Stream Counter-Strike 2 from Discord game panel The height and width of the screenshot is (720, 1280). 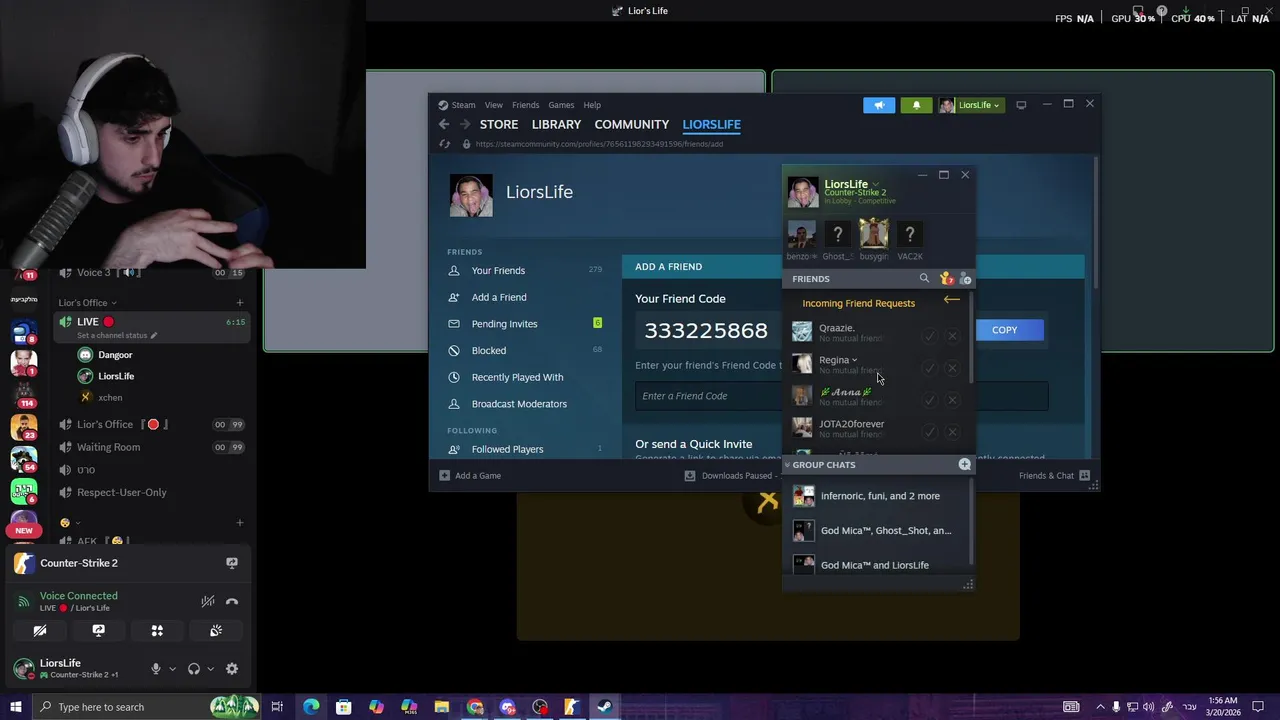point(232,563)
